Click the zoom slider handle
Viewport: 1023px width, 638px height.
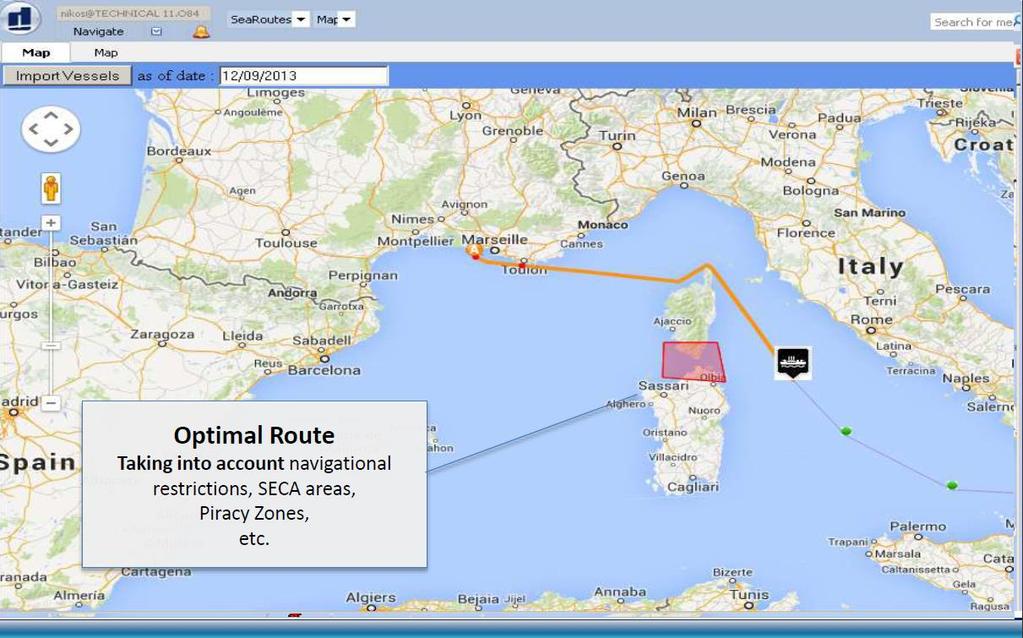(51, 345)
